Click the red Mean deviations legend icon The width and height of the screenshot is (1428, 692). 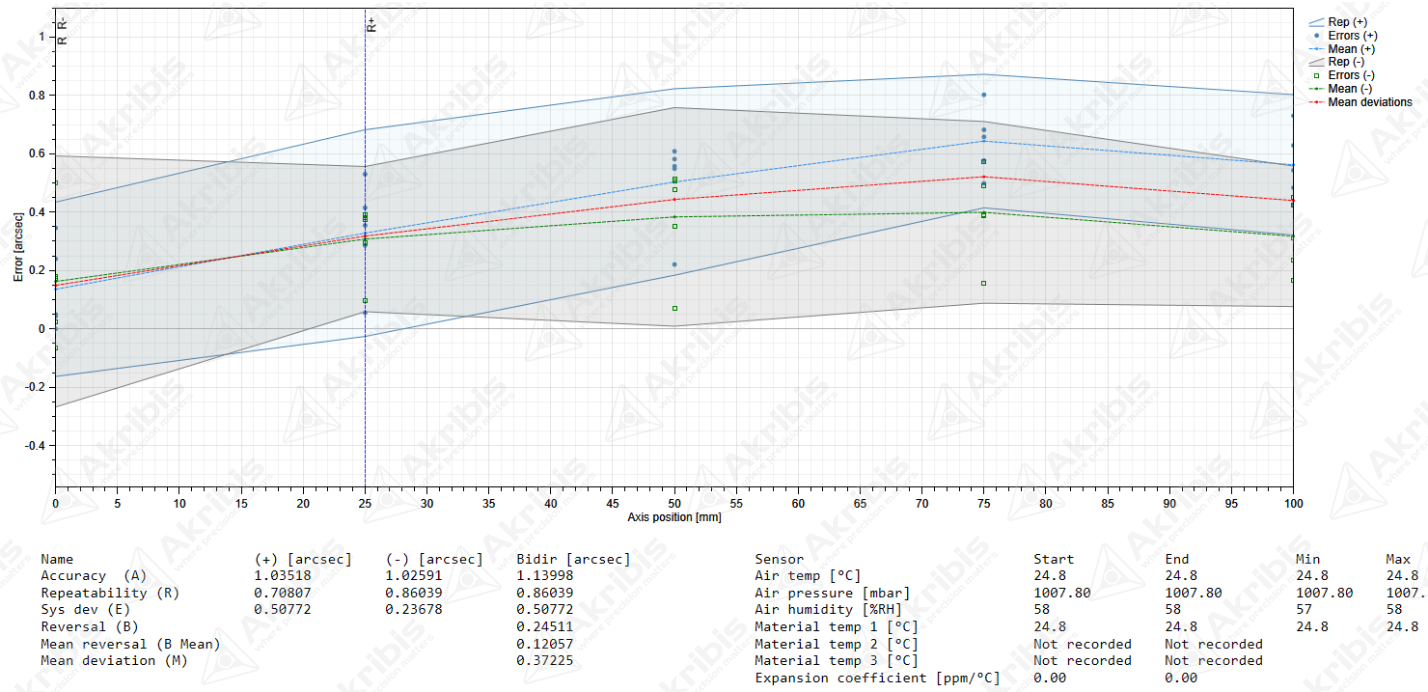(1316, 102)
